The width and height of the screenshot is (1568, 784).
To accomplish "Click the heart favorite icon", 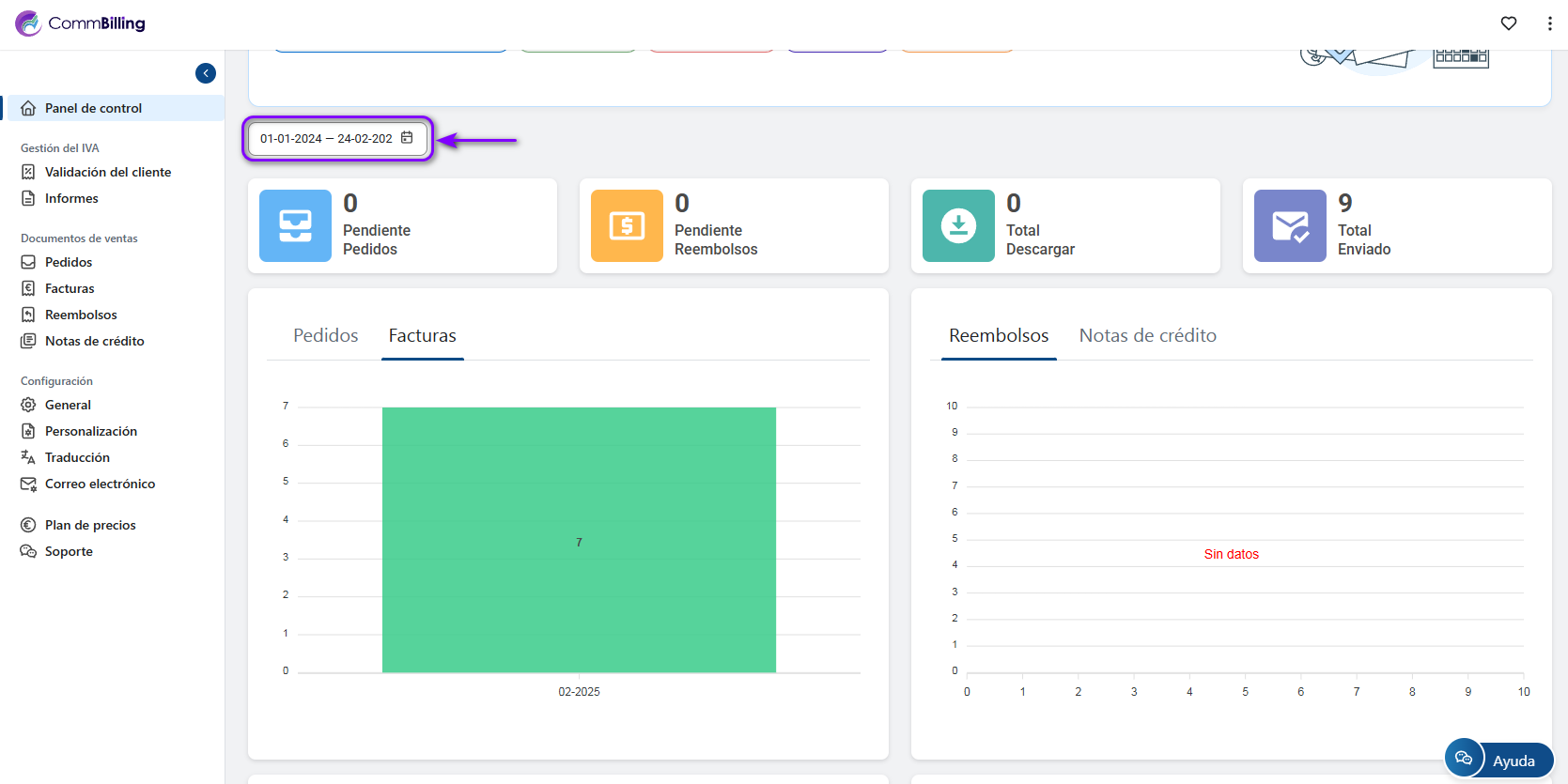I will (x=1509, y=23).
